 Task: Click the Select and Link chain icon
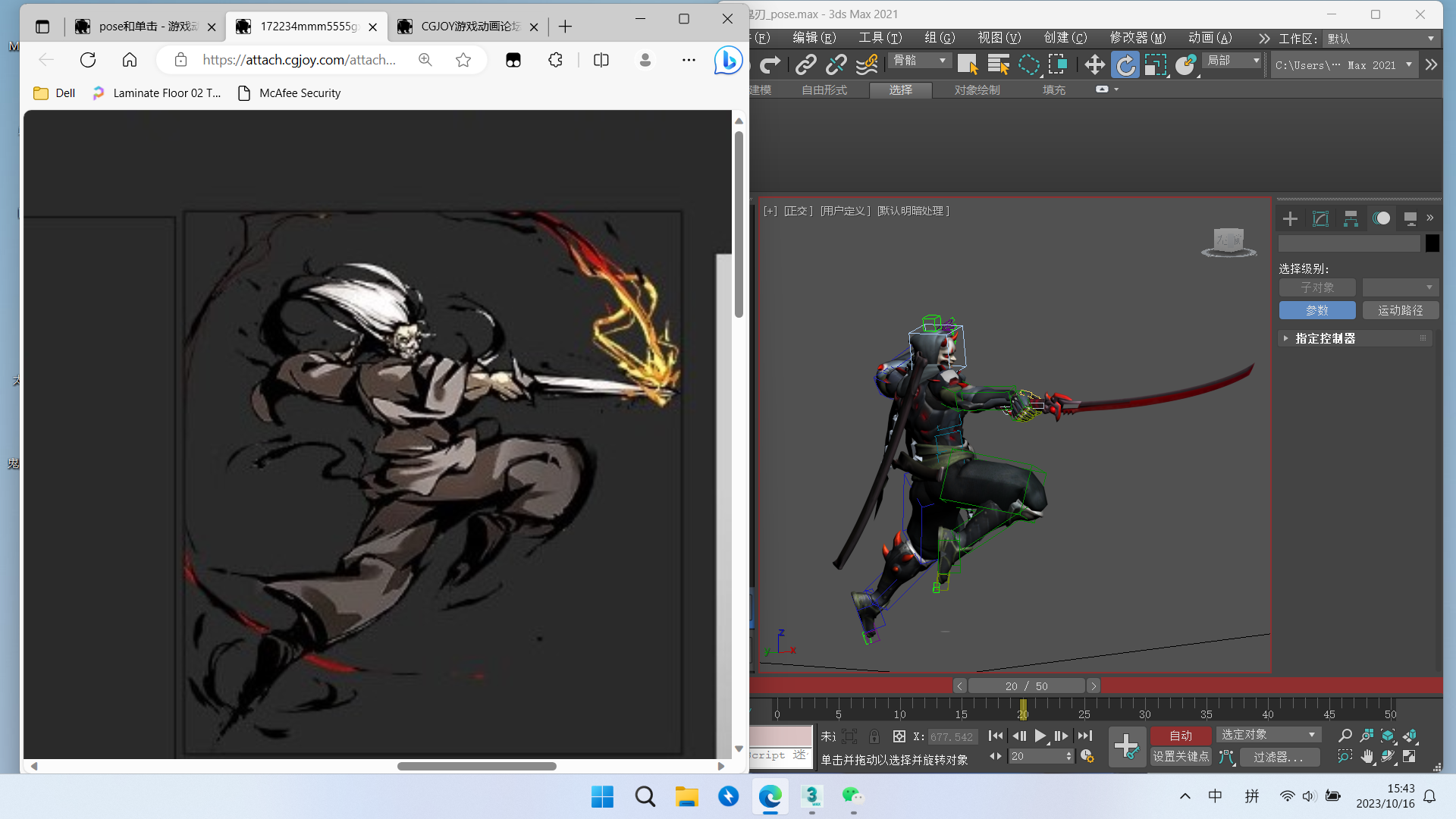805,65
